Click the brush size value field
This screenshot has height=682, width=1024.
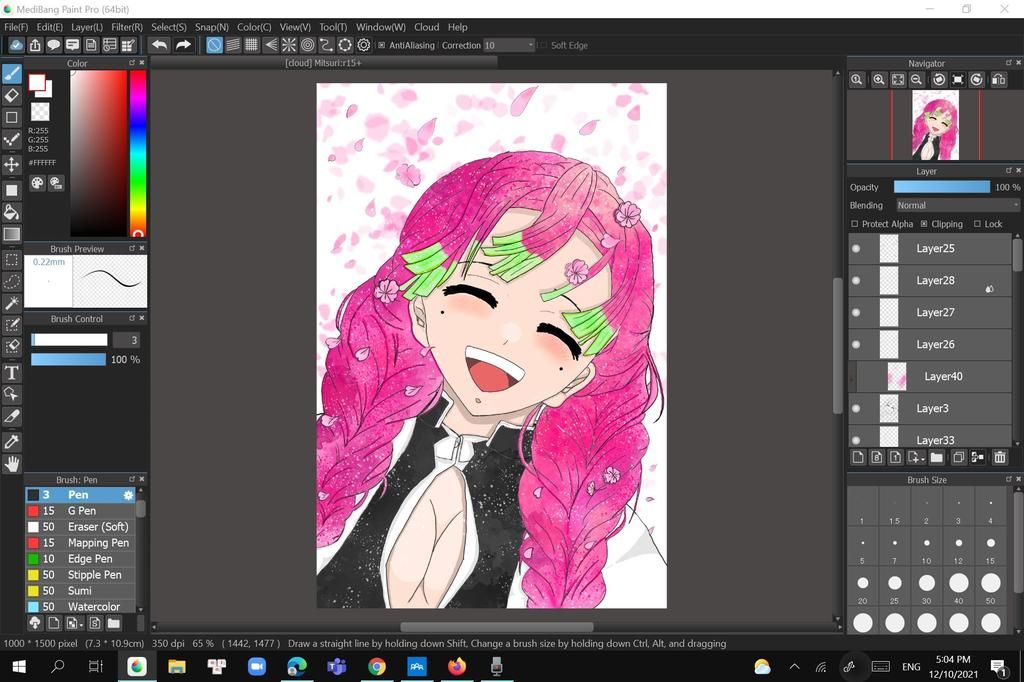click(x=126, y=340)
